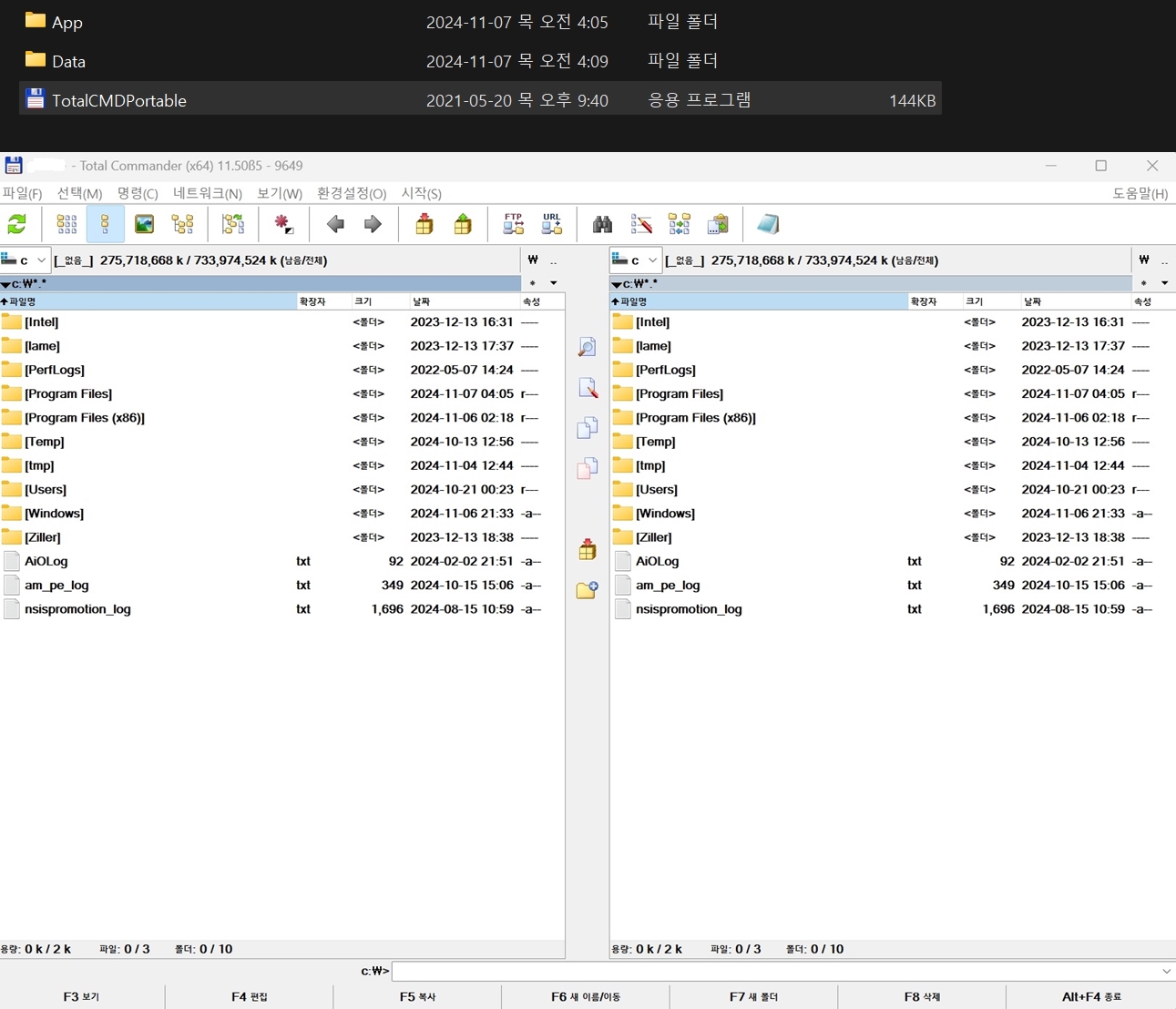Select the App folder in Explorer list
The width and height of the screenshot is (1176, 1009).
click(x=480, y=22)
